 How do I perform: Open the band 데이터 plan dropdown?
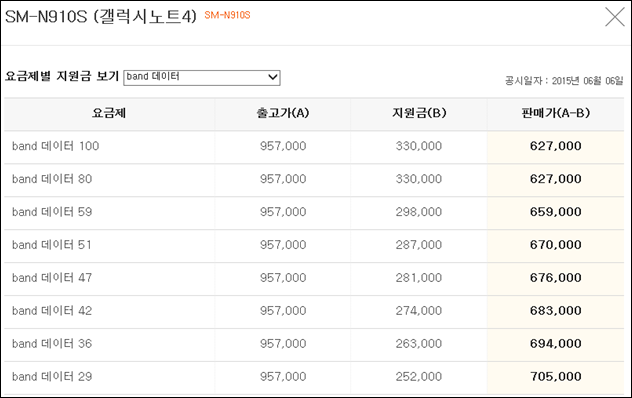(x=202, y=77)
